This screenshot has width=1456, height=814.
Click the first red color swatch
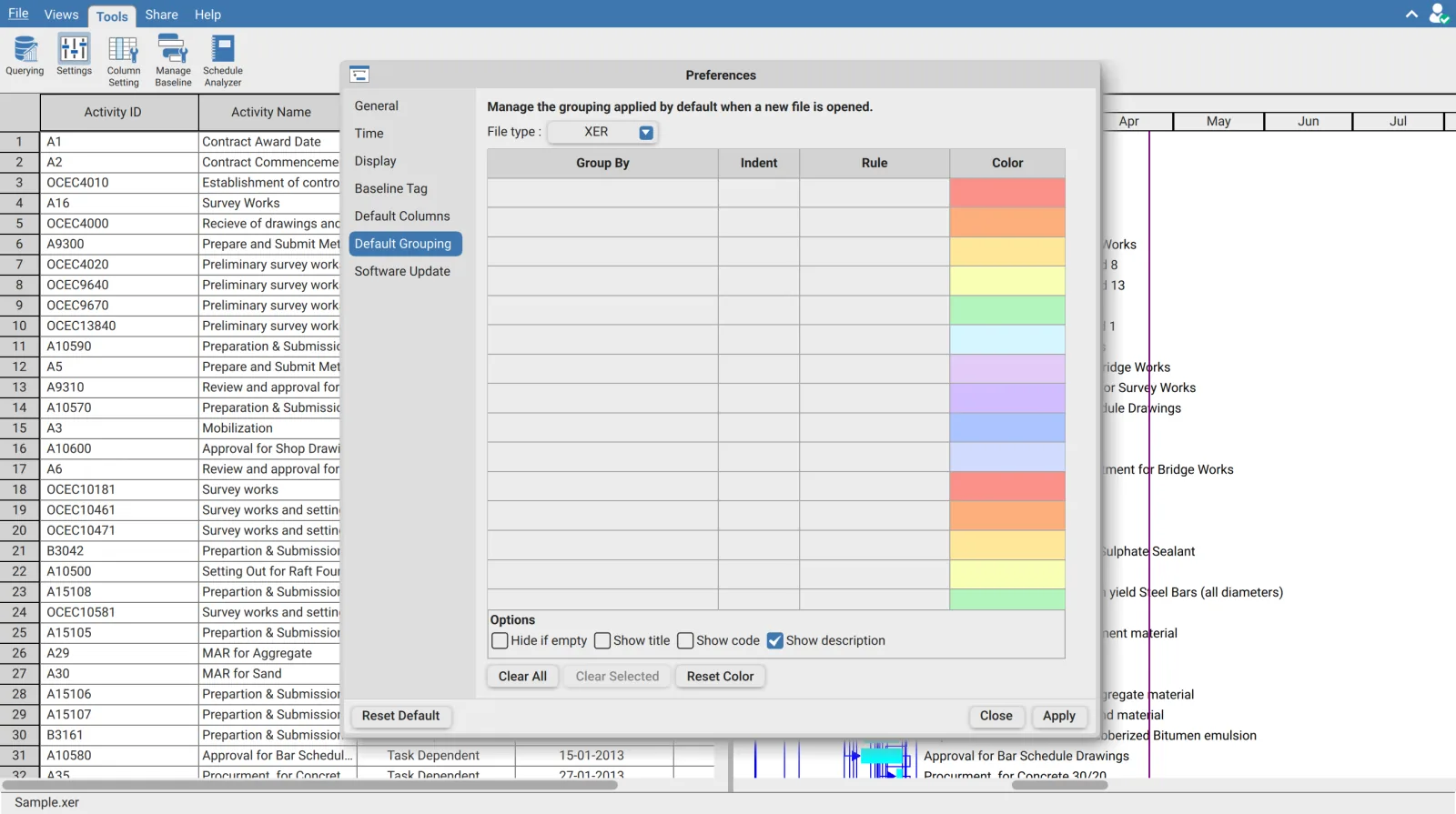point(1007,193)
